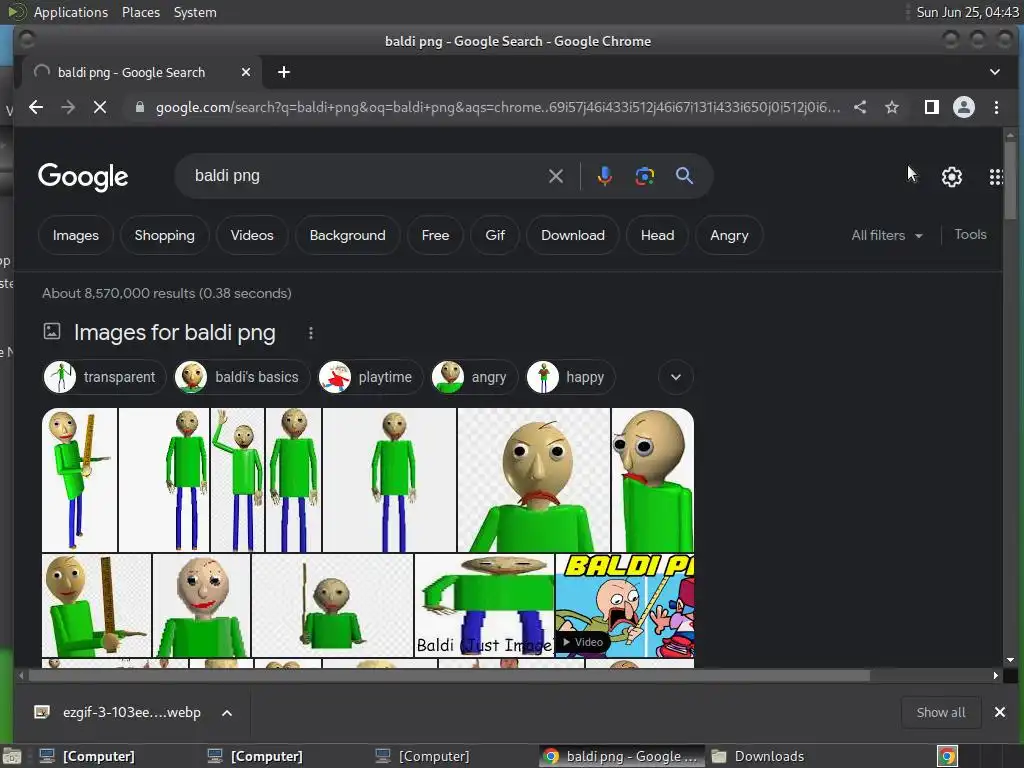This screenshot has width=1024, height=768.
Task: Open the Applications menu
Action: point(71,12)
